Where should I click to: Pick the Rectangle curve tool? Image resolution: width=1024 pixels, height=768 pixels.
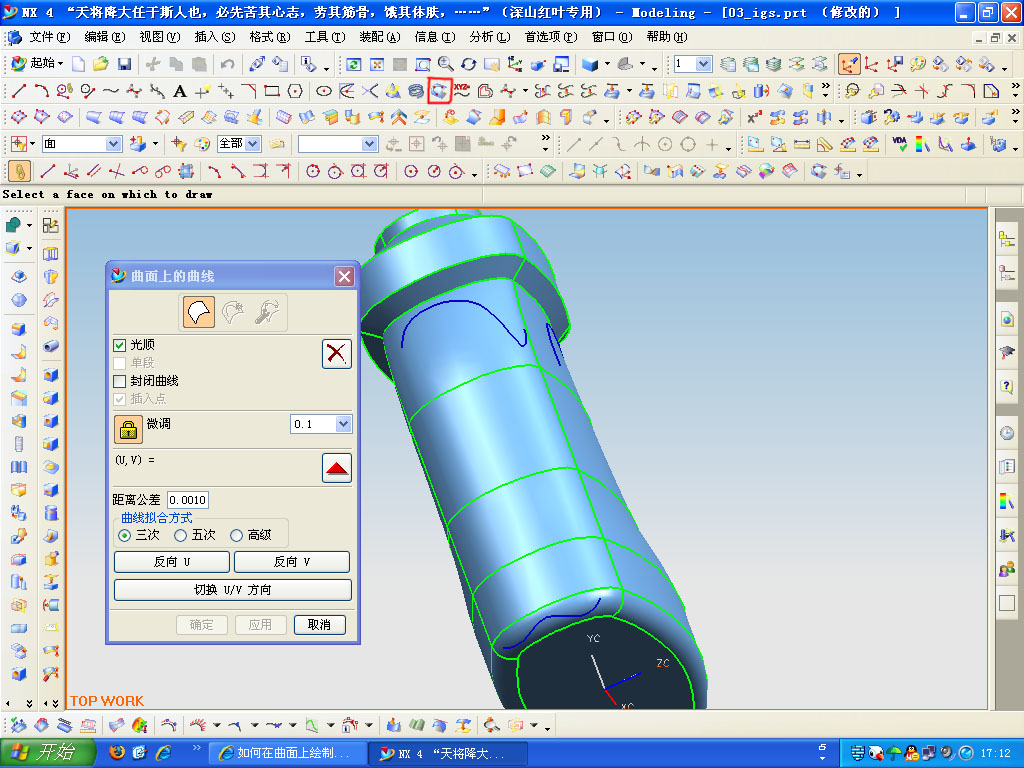click(x=272, y=91)
